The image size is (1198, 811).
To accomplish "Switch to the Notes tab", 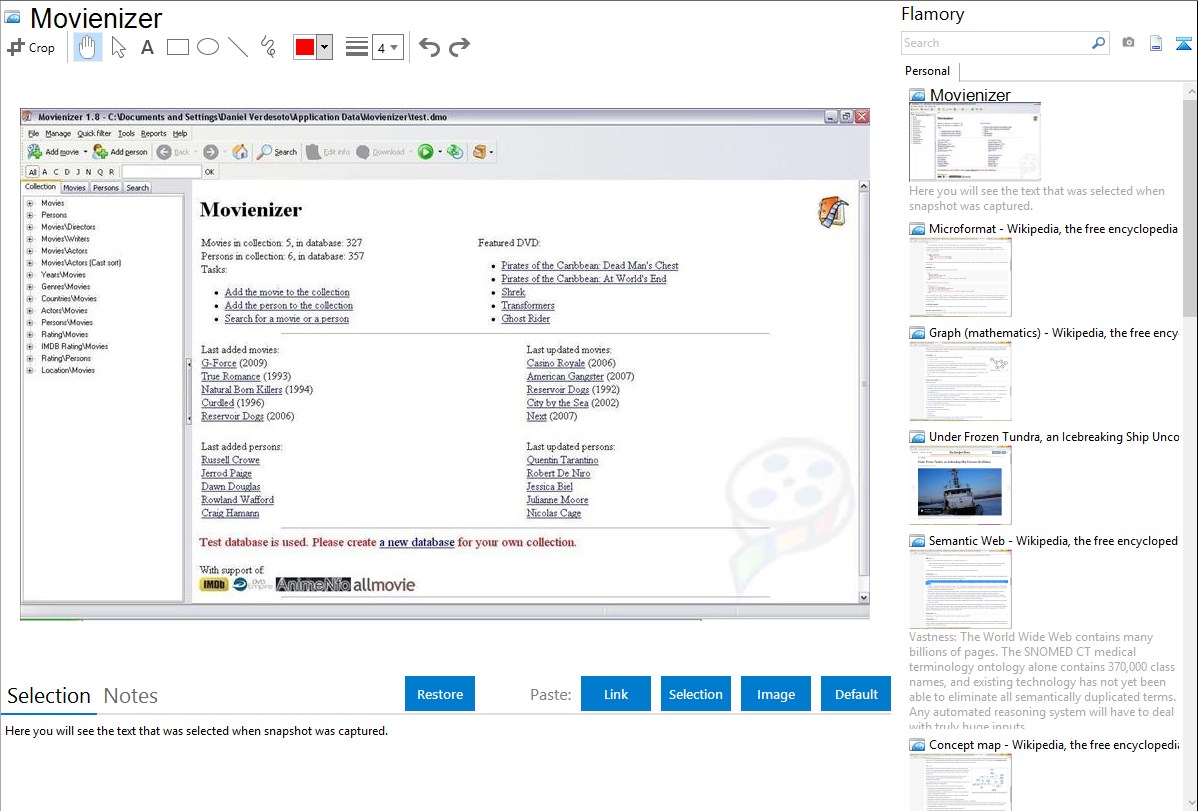I will pos(131,696).
